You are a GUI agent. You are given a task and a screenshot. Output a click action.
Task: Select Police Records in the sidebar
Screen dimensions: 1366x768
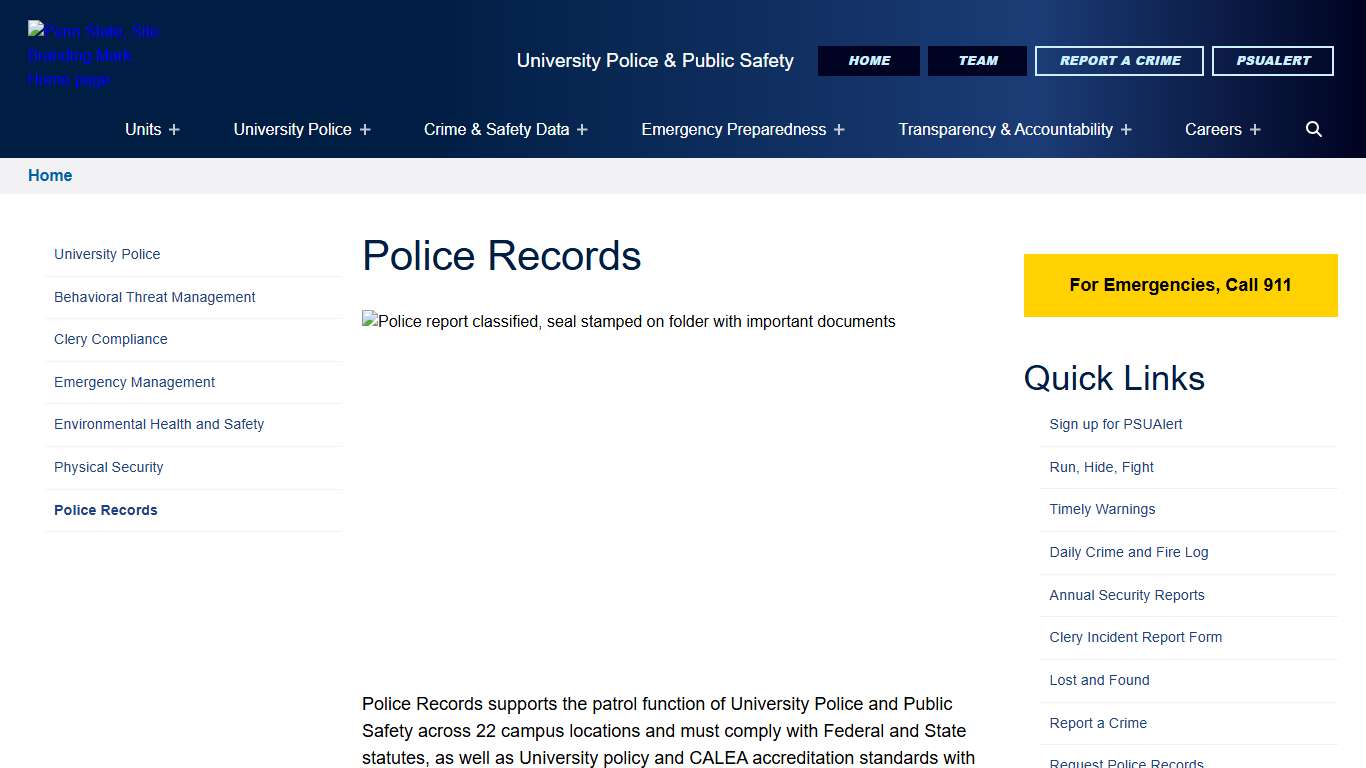pos(105,510)
